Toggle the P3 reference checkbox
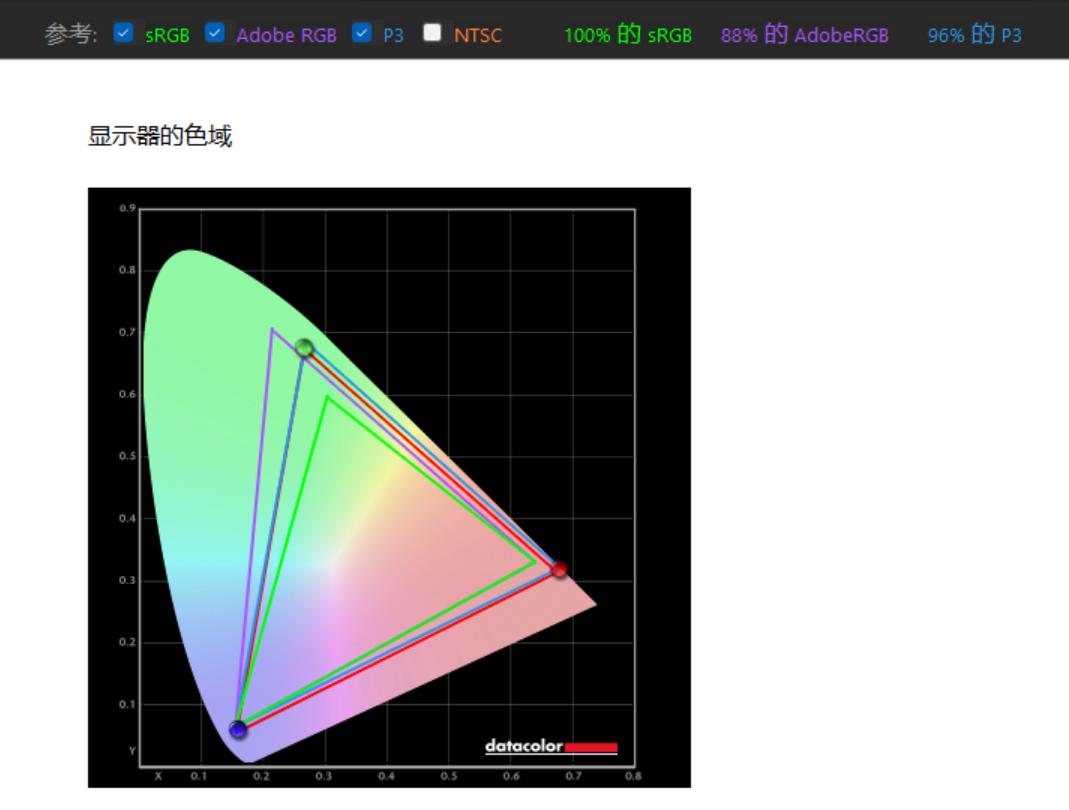The image size is (1069, 810). pos(362,33)
